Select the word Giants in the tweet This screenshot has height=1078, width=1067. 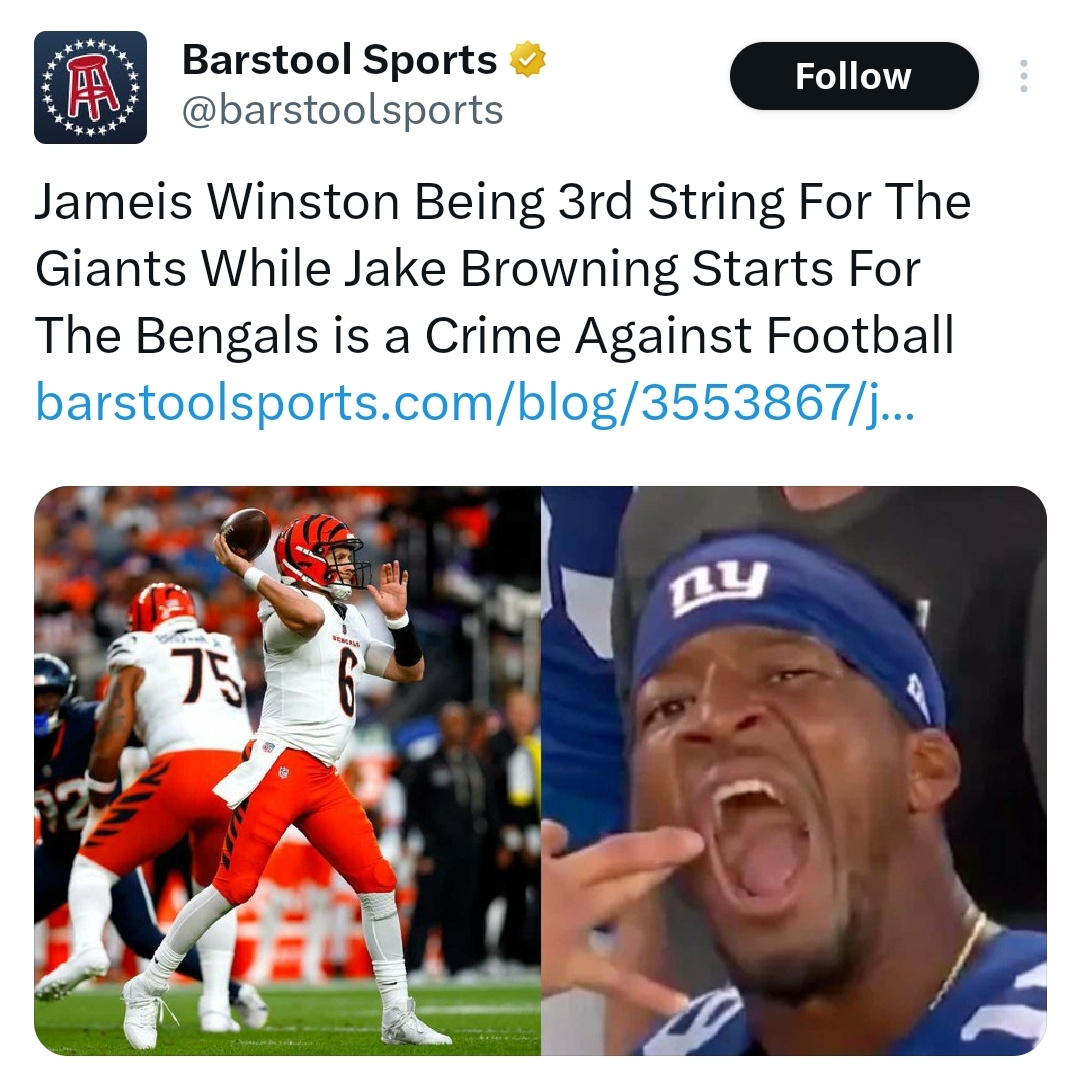coord(111,268)
